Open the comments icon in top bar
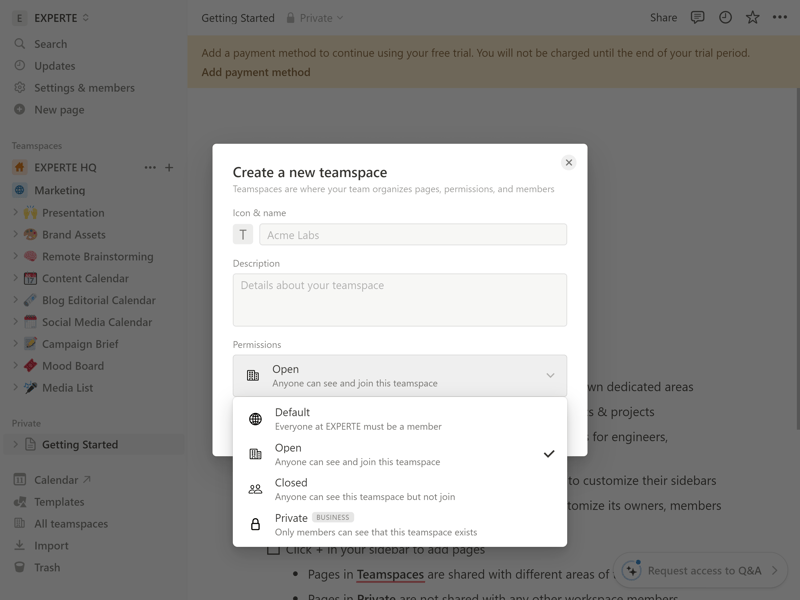Screen dimensions: 800x600 coord(697,17)
